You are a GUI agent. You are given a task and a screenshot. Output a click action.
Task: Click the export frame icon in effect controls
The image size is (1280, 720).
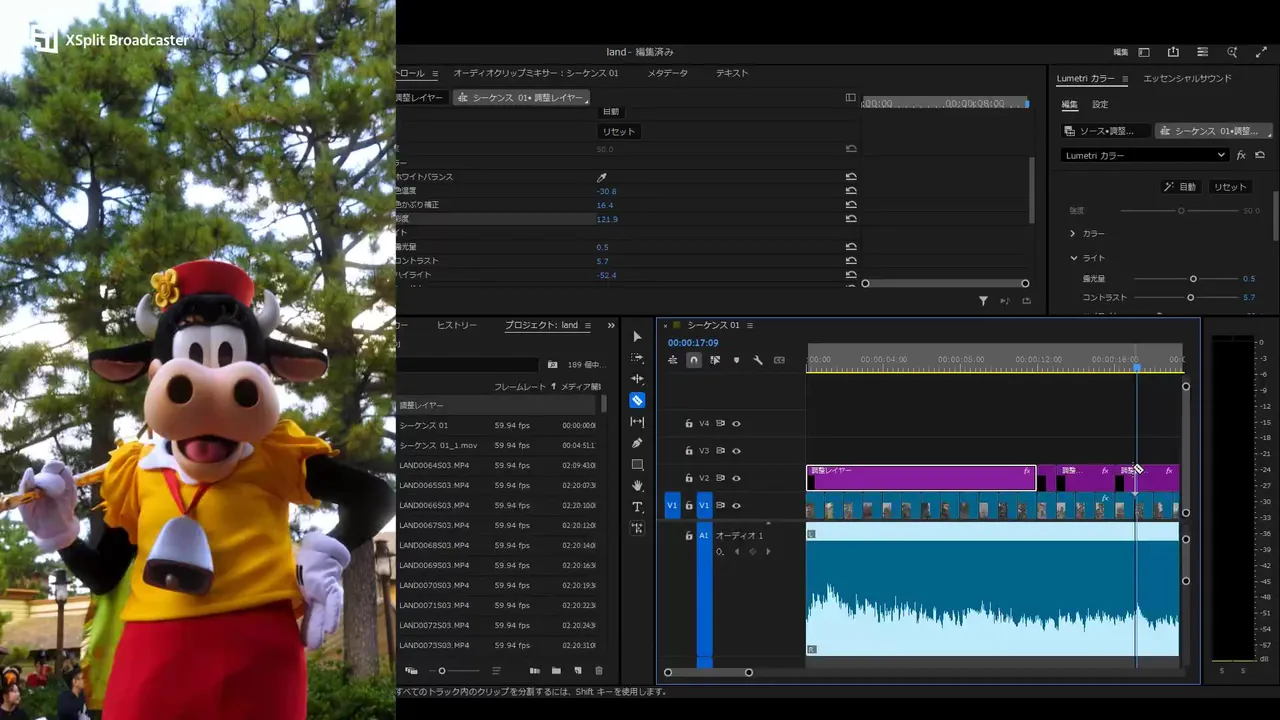point(1026,300)
